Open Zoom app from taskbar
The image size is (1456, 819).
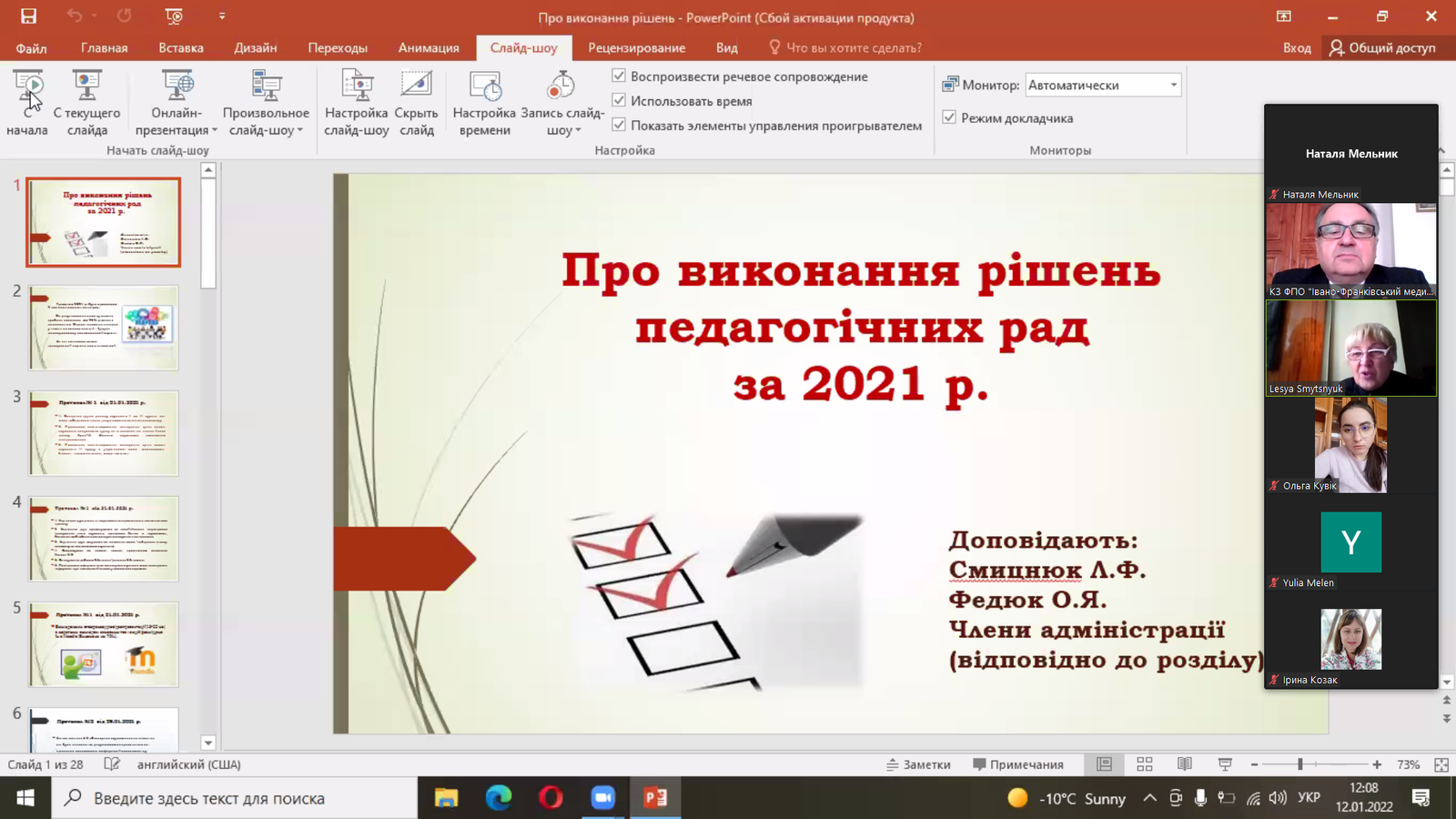(x=602, y=798)
